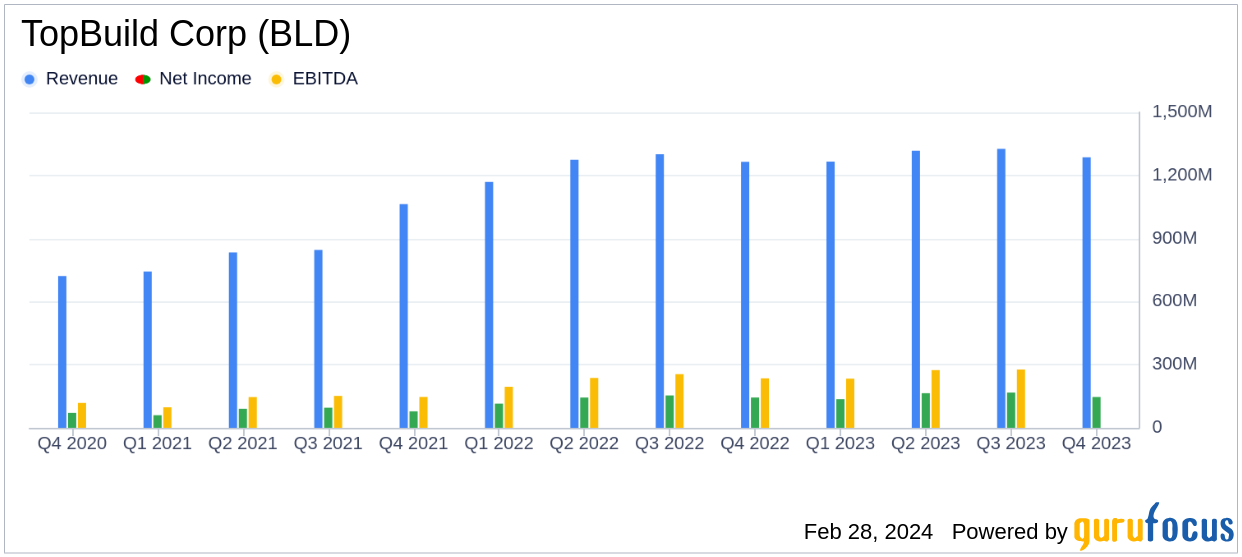Select the Q4 2021 blue Revenue bar
Viewport: 1242px width, 557px height.
pyautogui.click(x=404, y=315)
